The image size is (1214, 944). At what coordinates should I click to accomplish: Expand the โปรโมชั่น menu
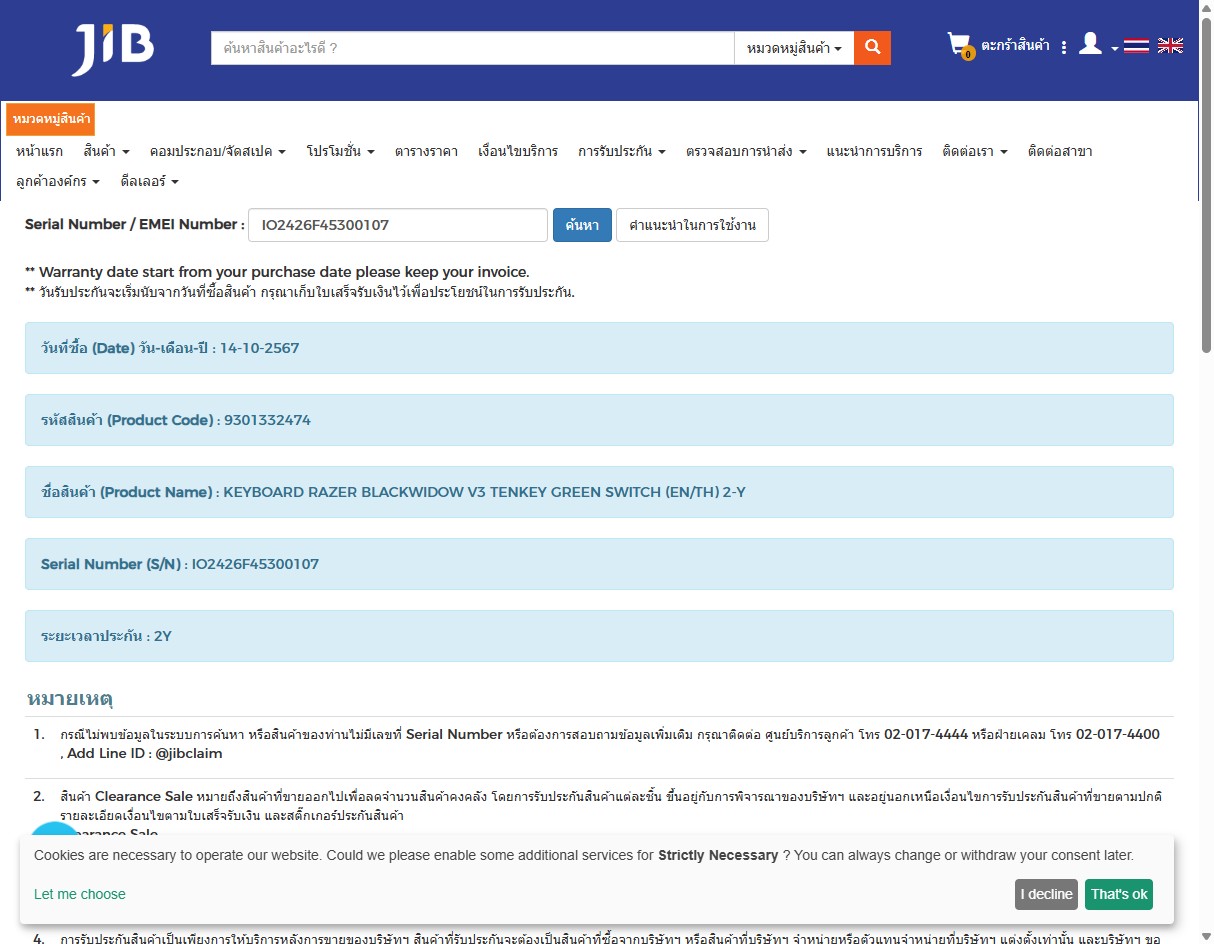tap(341, 151)
